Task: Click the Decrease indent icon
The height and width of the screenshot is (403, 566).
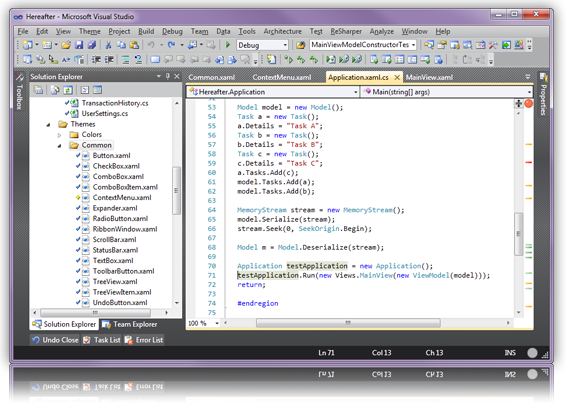Action: (96, 59)
